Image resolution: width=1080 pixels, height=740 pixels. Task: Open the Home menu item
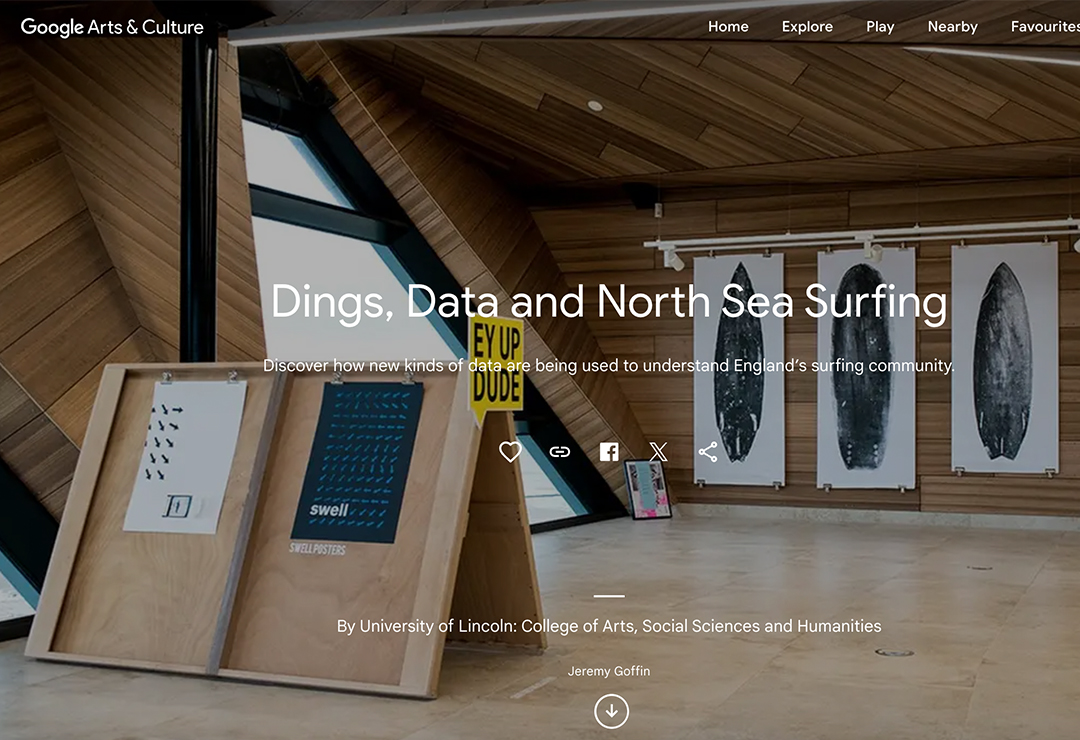coord(728,27)
